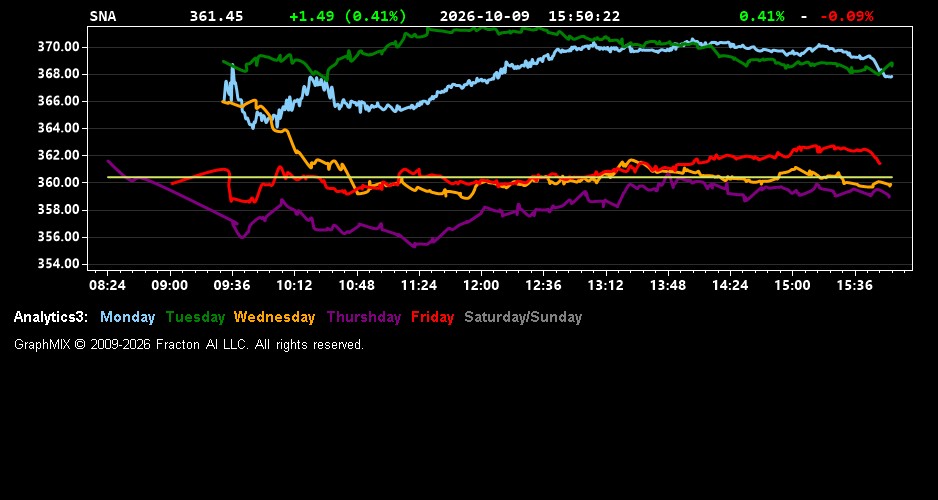Viewport: 938px width, 500px height.
Task: Click the SNA ticker symbol
Action: click(102, 16)
